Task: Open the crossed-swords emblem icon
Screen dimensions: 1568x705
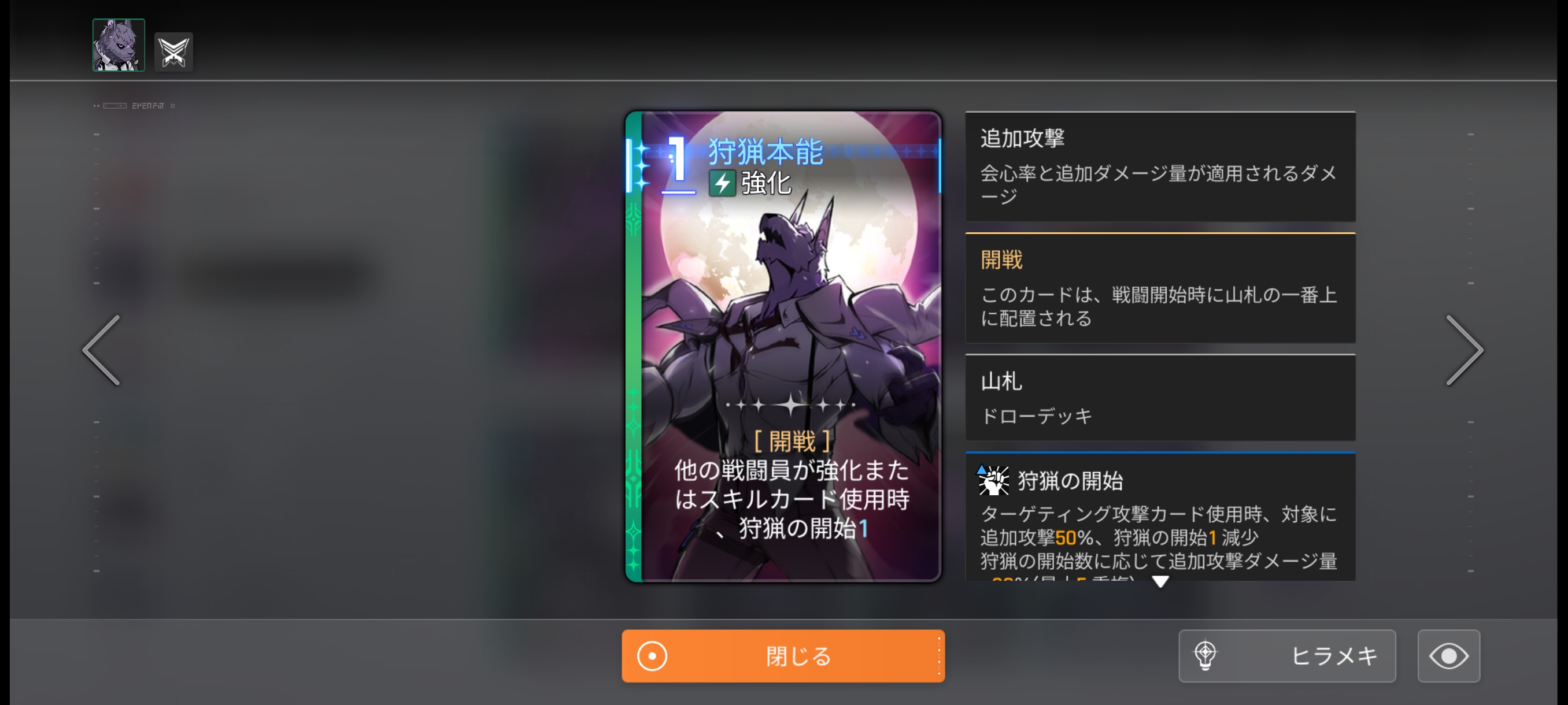Action: click(x=173, y=51)
